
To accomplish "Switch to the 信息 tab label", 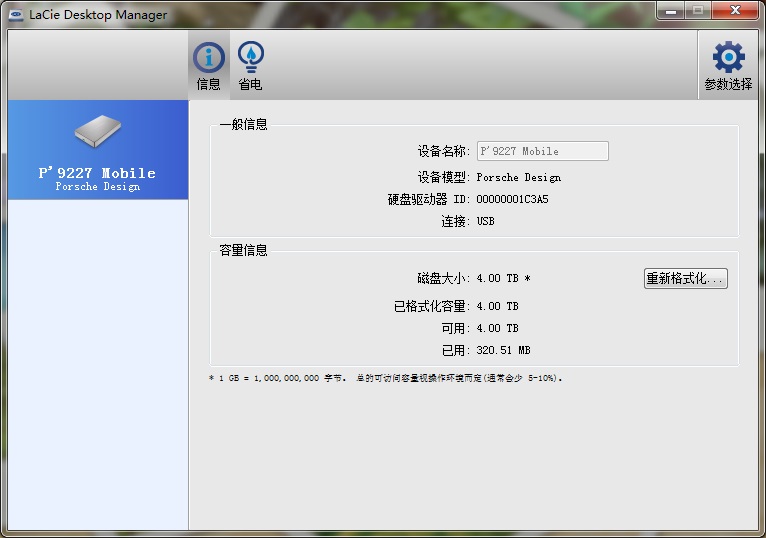I will pyautogui.click(x=208, y=85).
